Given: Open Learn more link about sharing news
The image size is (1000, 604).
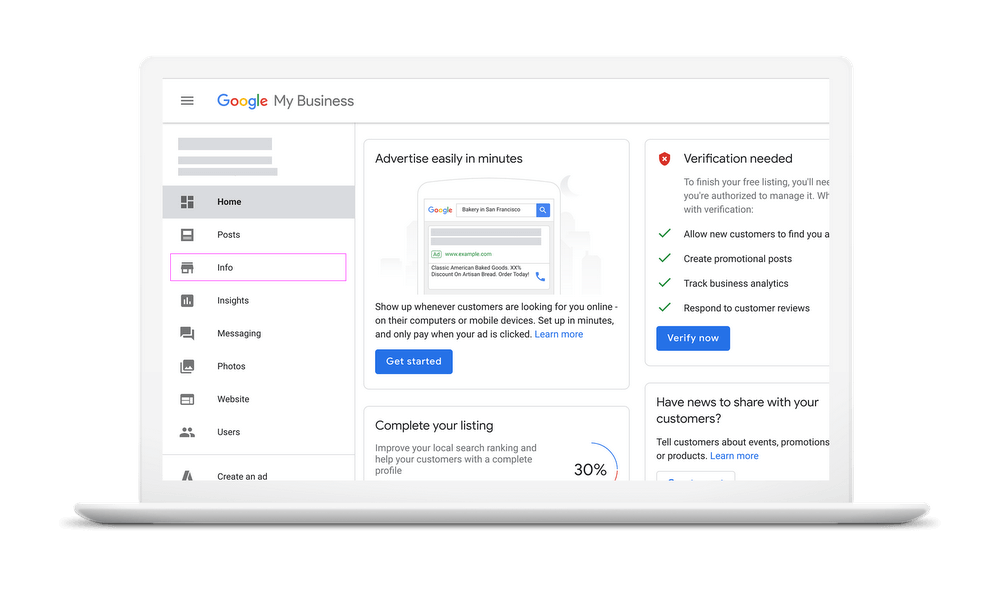Looking at the screenshot, I should click(x=734, y=456).
